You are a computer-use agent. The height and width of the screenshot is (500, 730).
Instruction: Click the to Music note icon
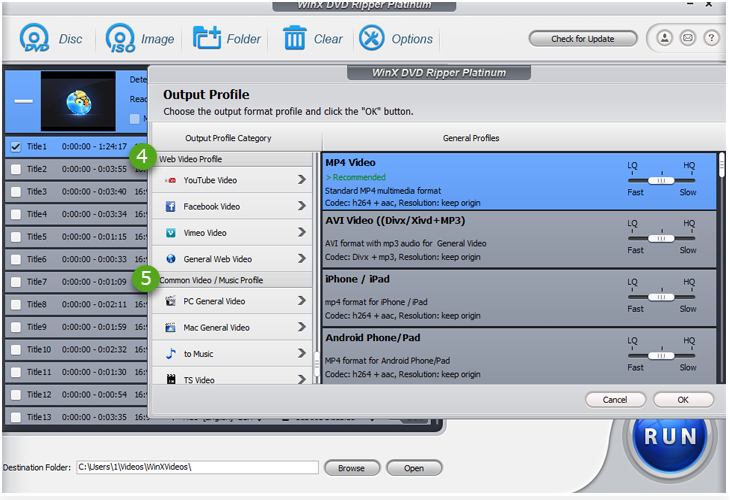click(x=171, y=354)
